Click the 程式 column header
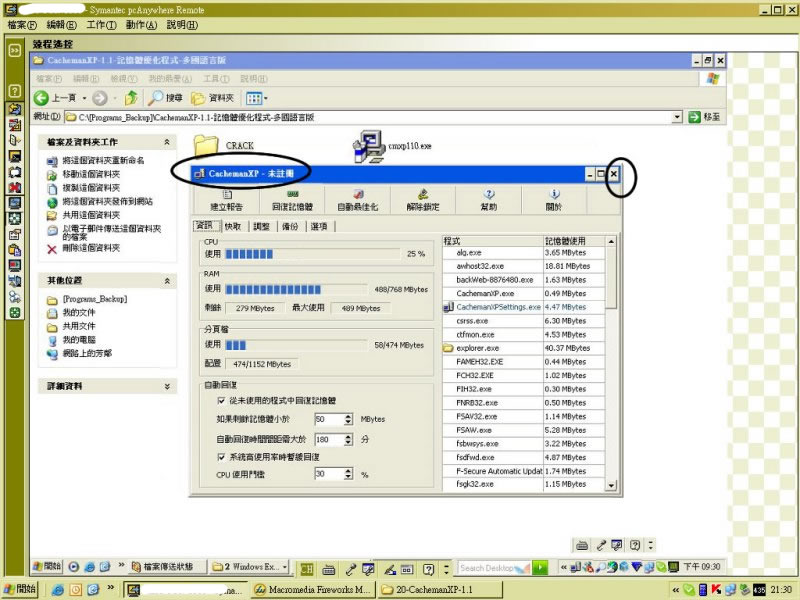800x600 pixels. tap(493, 241)
